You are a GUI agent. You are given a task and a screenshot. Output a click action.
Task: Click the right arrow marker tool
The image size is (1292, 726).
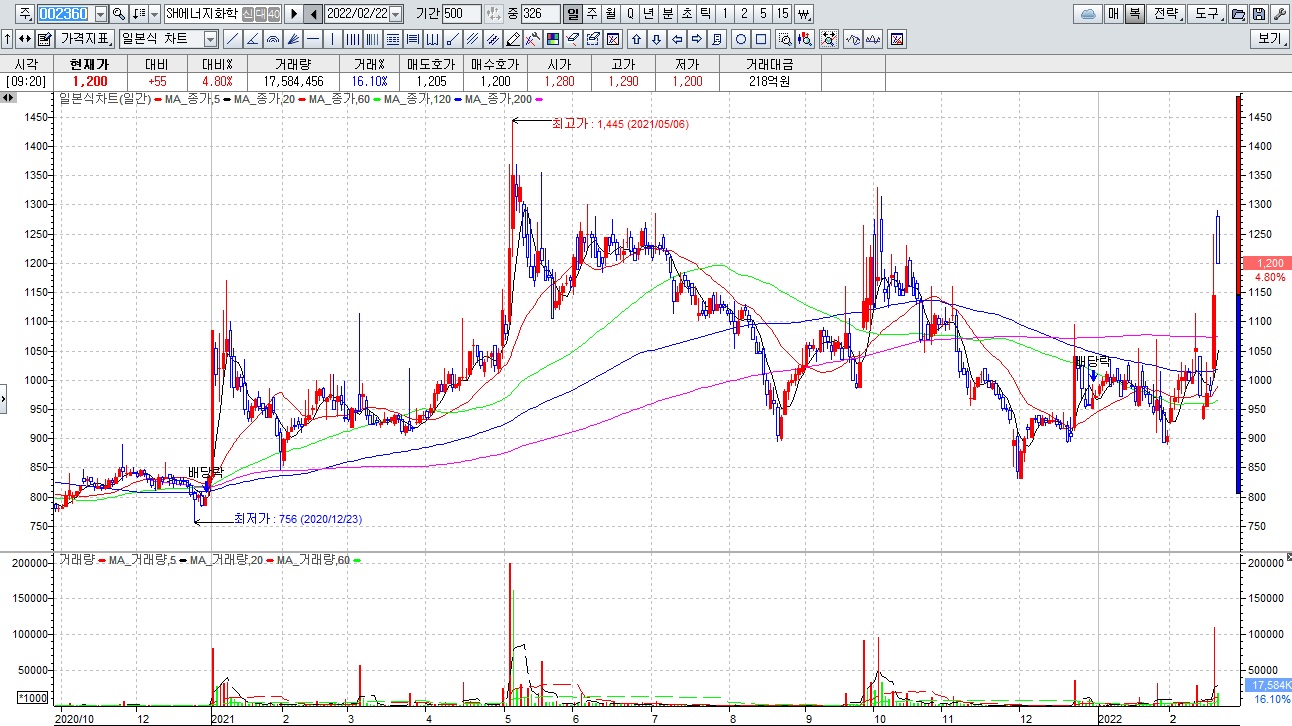tap(696, 39)
